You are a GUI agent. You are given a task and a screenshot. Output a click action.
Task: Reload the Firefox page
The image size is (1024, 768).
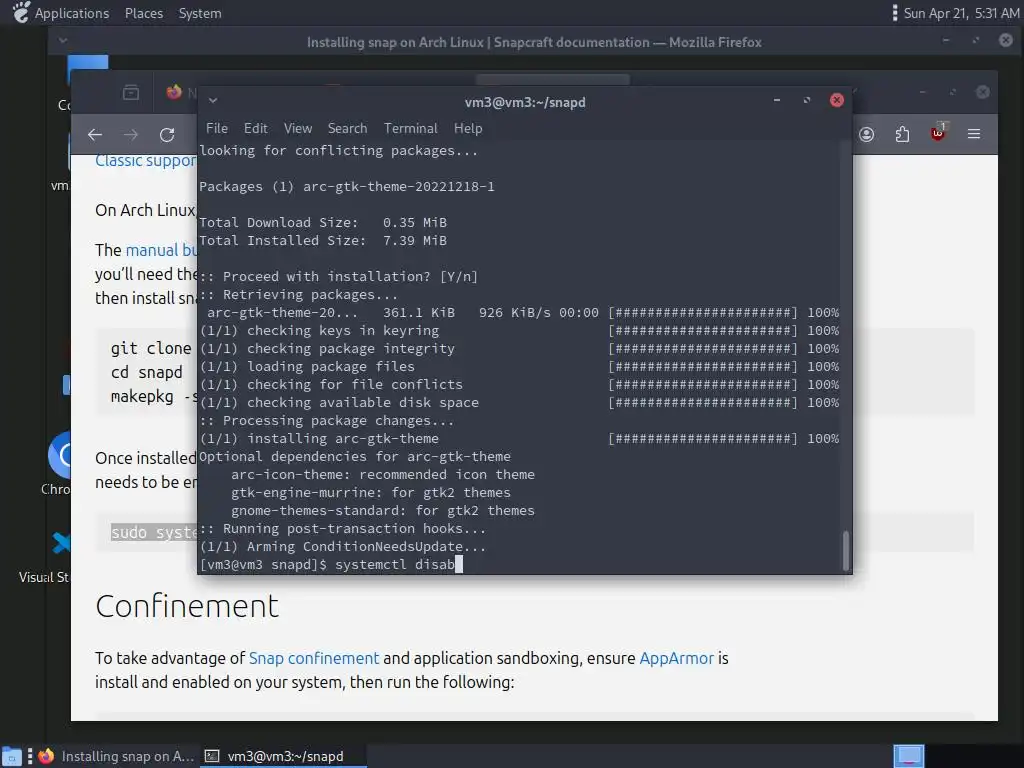(167, 135)
